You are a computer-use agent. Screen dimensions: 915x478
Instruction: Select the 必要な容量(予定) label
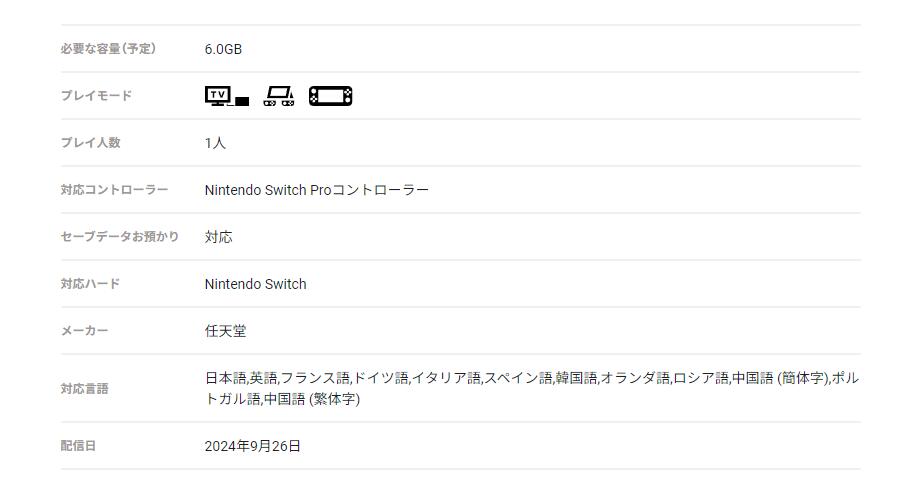point(108,49)
